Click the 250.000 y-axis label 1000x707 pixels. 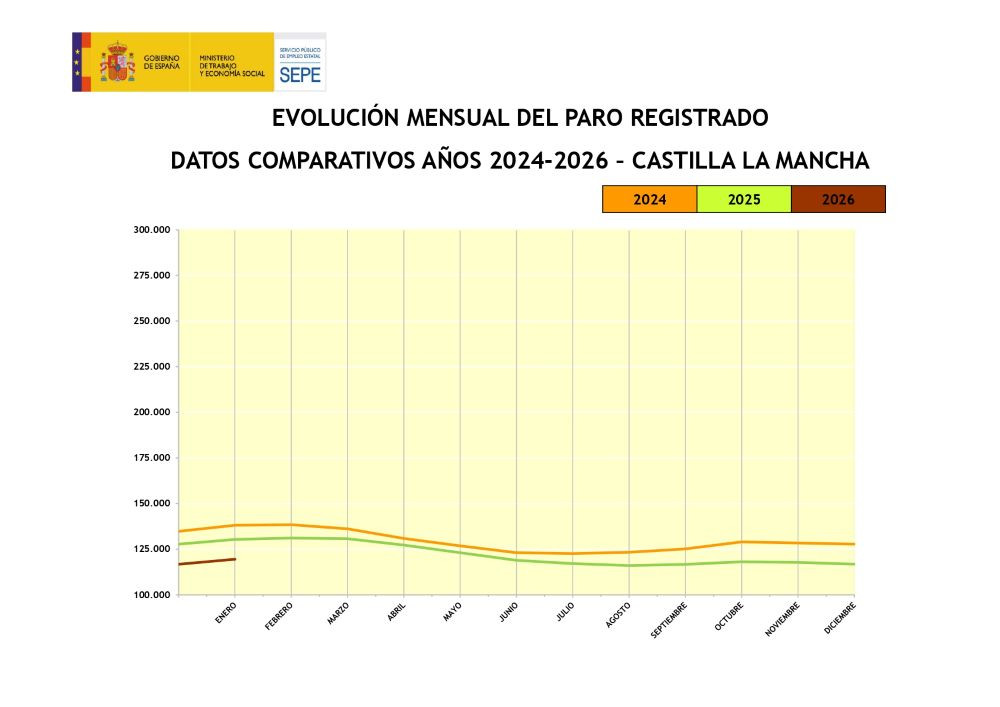pos(151,321)
